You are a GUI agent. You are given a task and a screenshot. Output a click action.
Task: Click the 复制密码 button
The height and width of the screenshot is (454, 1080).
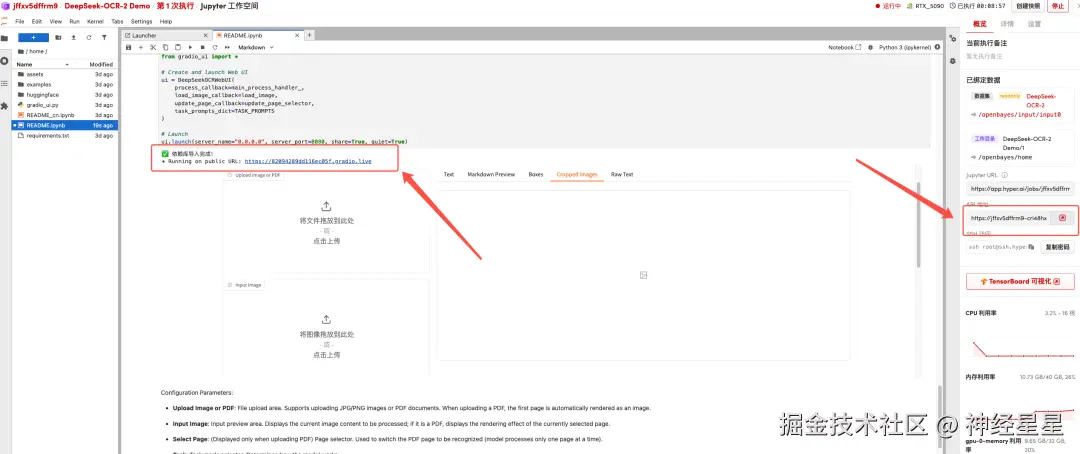coord(1057,247)
